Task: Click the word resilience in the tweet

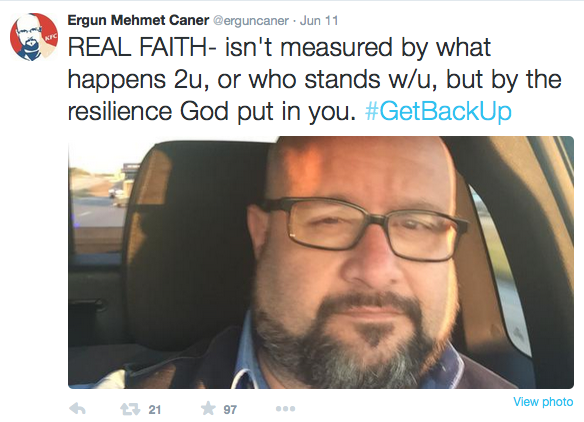Action: point(120,111)
